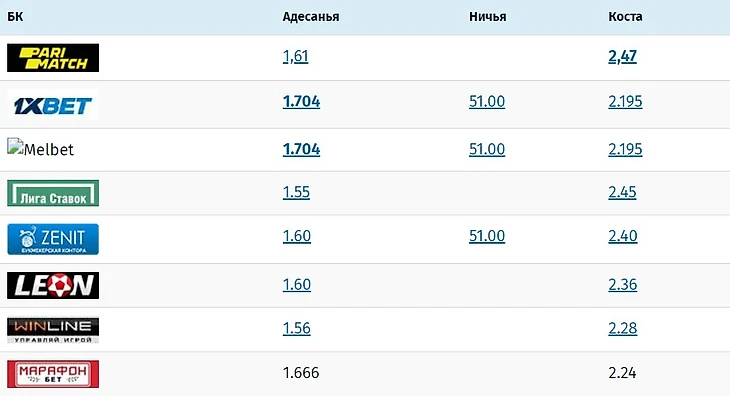The width and height of the screenshot is (730, 408).
Task: Click 1XBET odds 2.195 for Коста
Action: pyautogui.click(x=625, y=102)
